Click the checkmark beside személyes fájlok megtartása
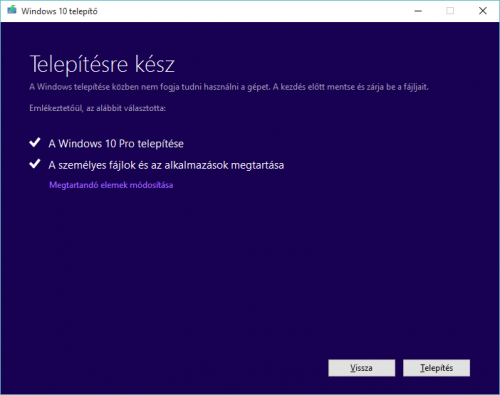 (35, 164)
